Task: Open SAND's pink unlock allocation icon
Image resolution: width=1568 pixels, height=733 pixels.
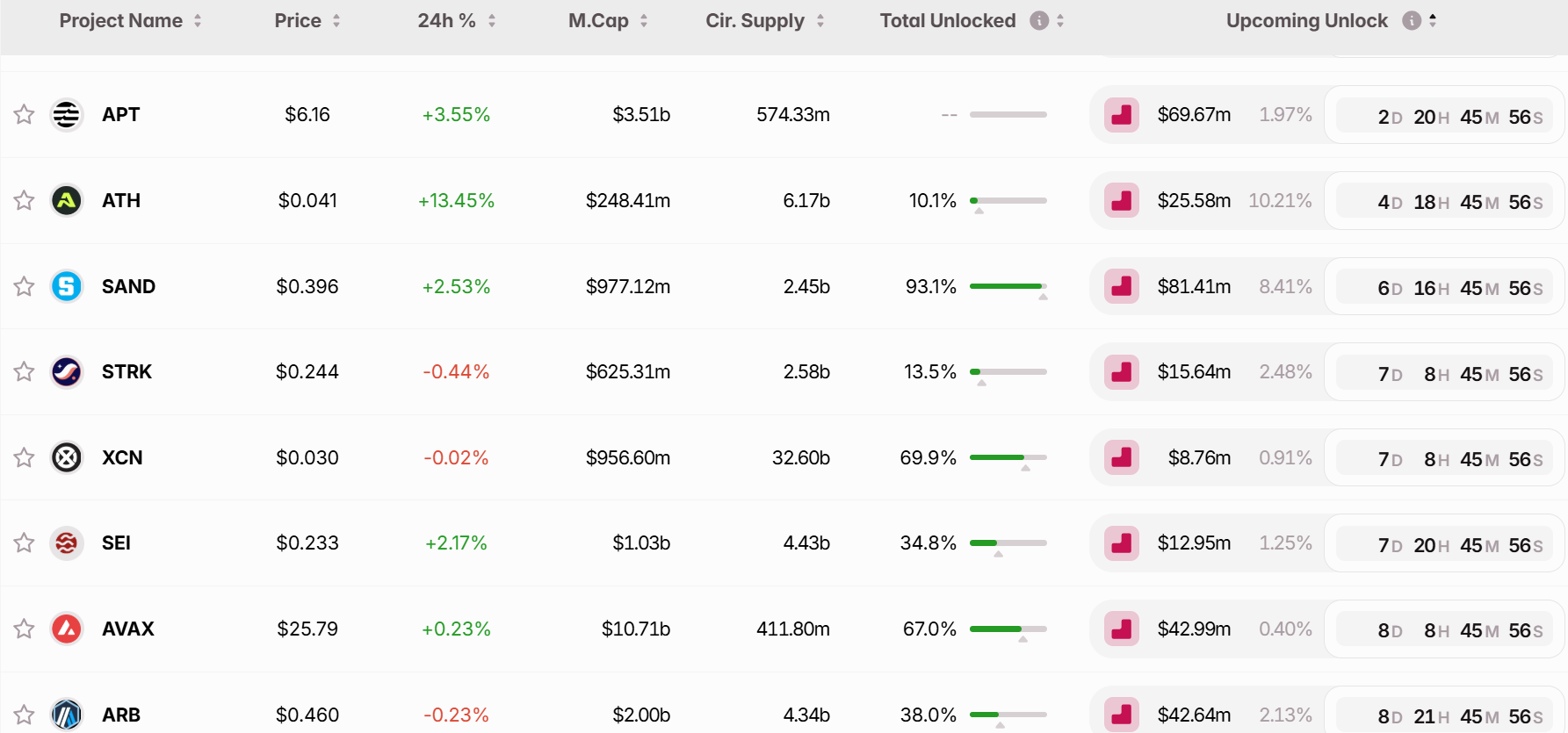Action: [x=1122, y=286]
